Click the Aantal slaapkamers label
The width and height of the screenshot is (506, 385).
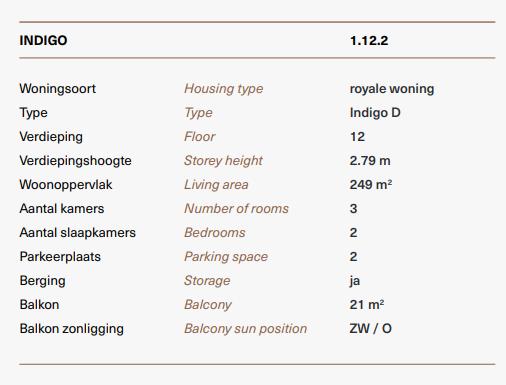click(x=78, y=233)
